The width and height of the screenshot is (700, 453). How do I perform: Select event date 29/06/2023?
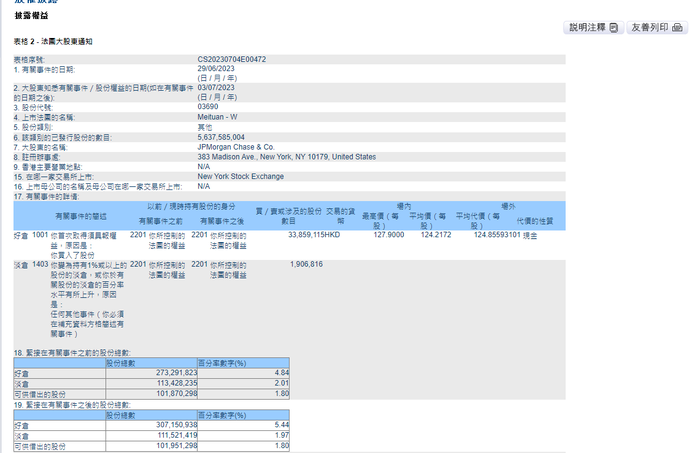click(x=216, y=69)
